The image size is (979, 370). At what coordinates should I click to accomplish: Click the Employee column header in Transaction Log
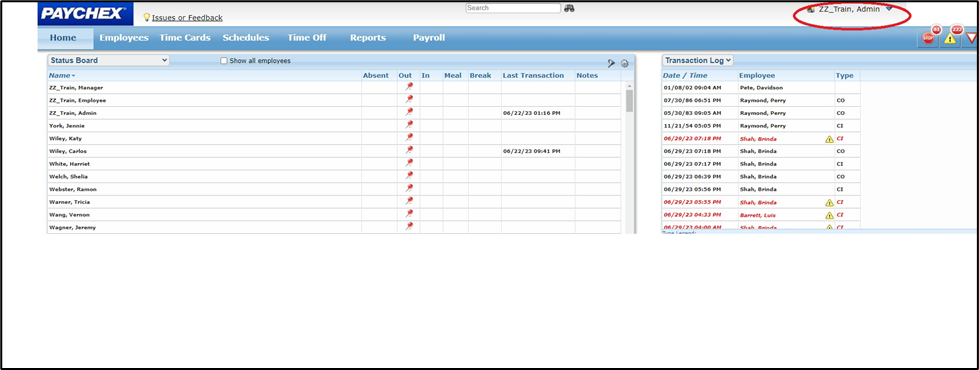[757, 75]
